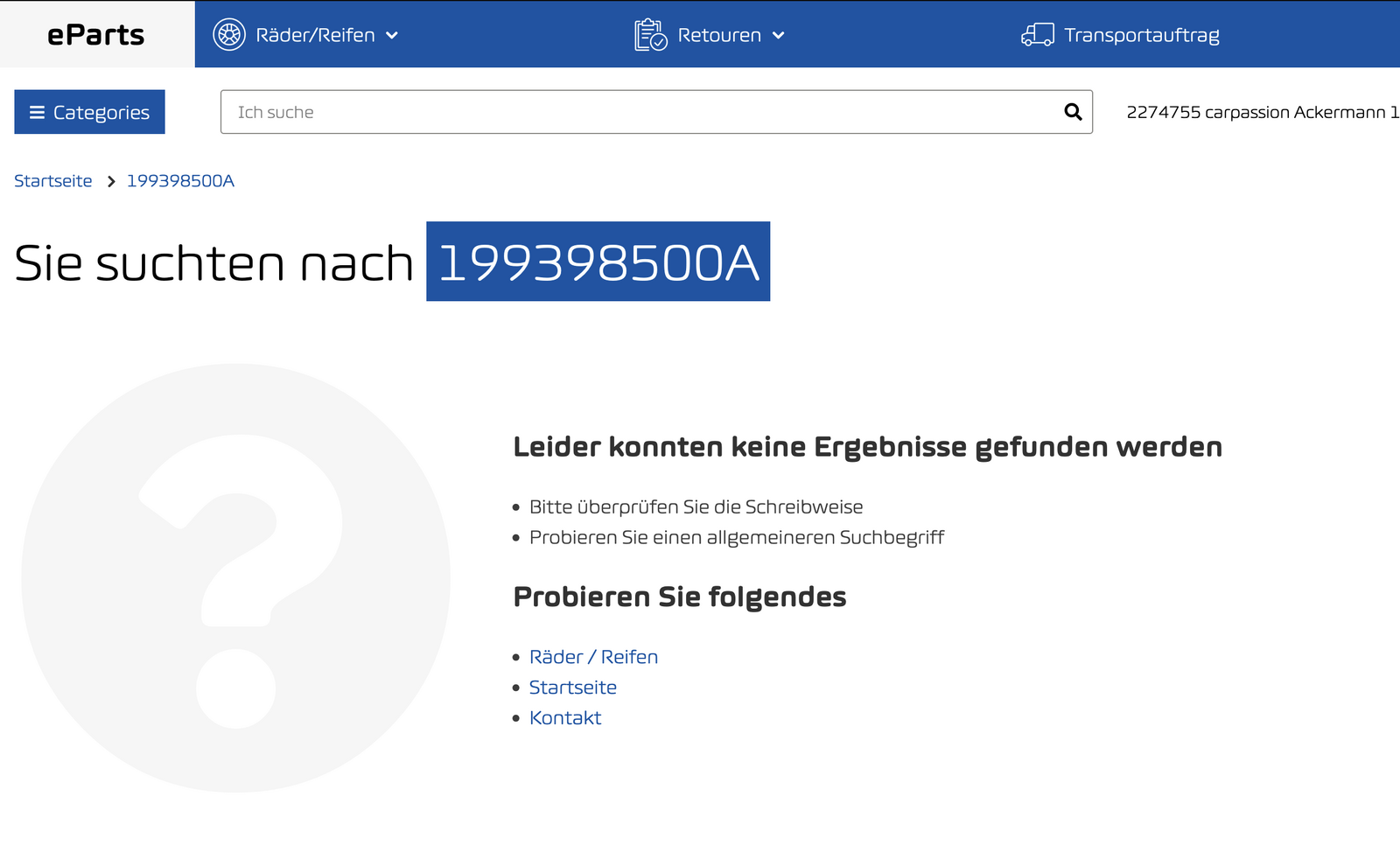
Task: Go to Startseite in the breadcrumb
Action: 53,181
